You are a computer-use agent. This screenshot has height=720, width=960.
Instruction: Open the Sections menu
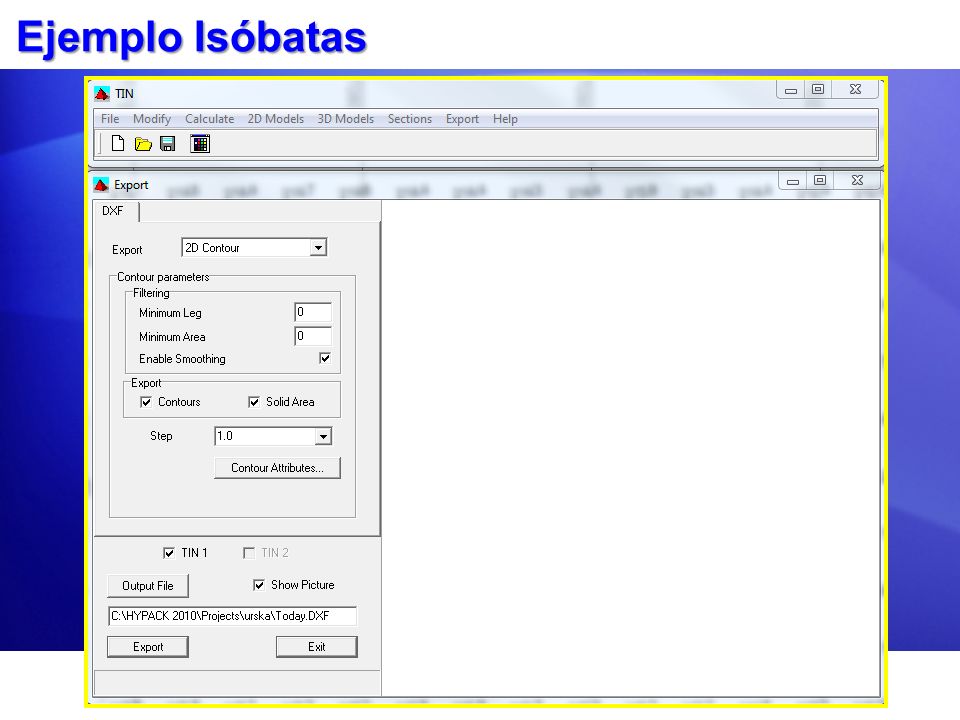(x=410, y=119)
